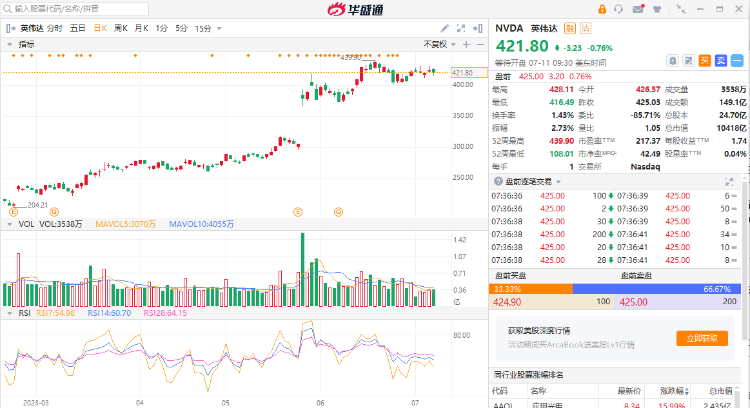Click the E marker near late May
Image resolution: width=750 pixels, height=408 pixels.
click(x=298, y=212)
